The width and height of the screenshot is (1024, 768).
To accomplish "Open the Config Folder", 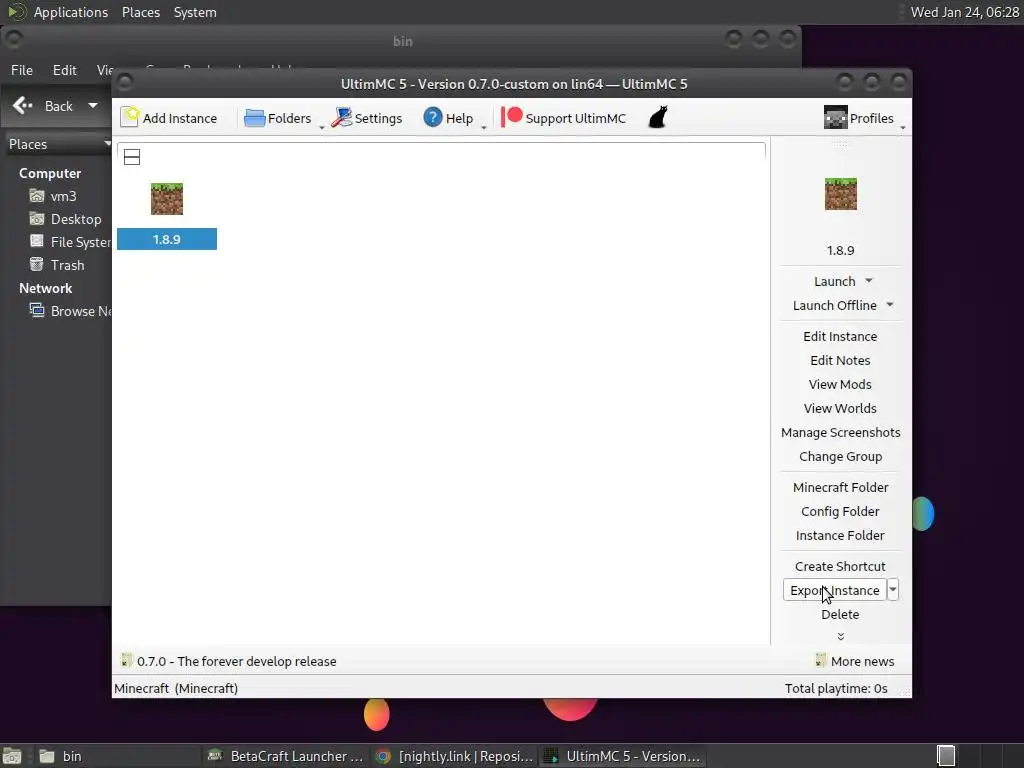I will pos(840,511).
